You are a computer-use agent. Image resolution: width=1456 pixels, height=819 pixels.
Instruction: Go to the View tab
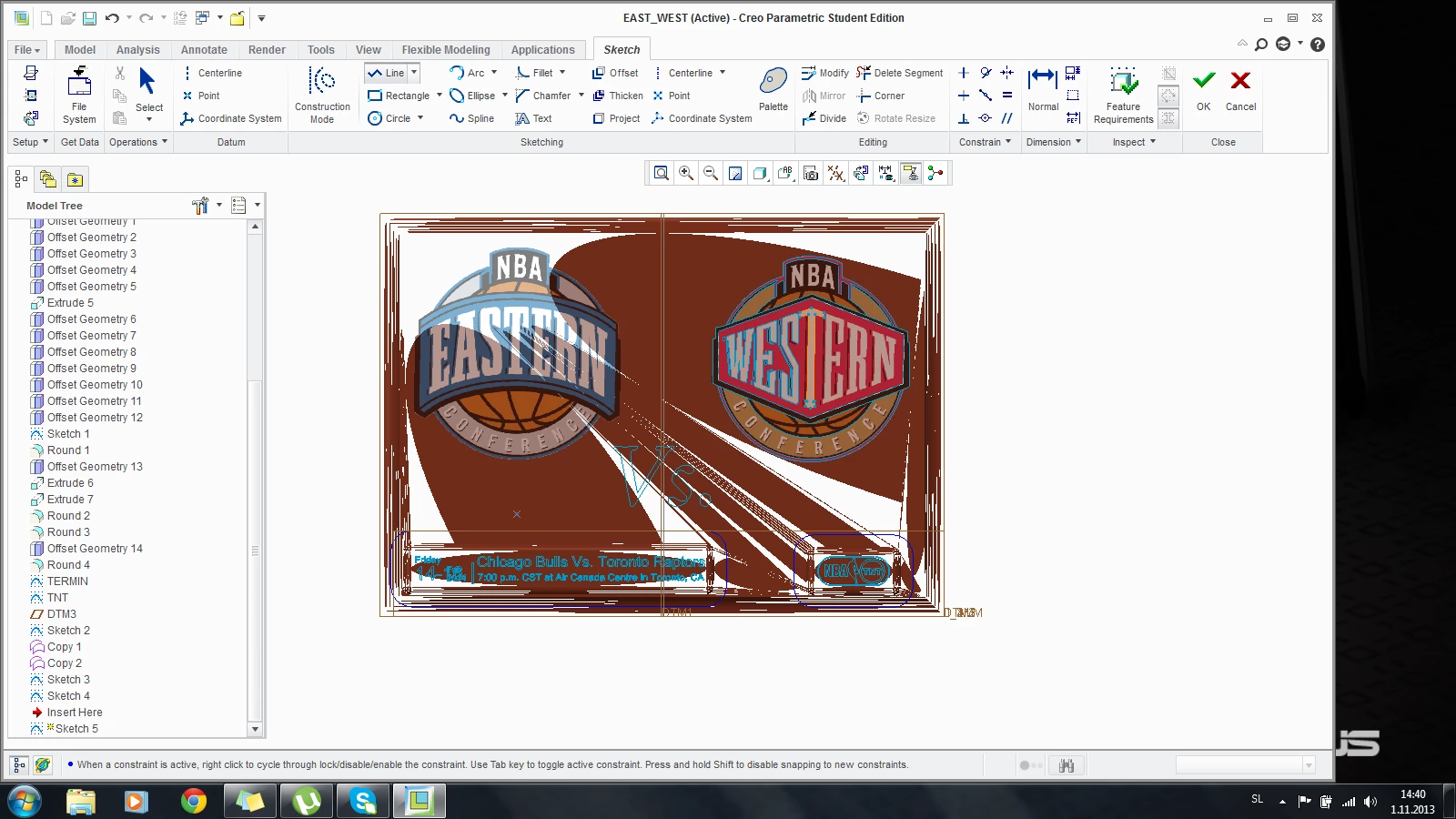369,50
